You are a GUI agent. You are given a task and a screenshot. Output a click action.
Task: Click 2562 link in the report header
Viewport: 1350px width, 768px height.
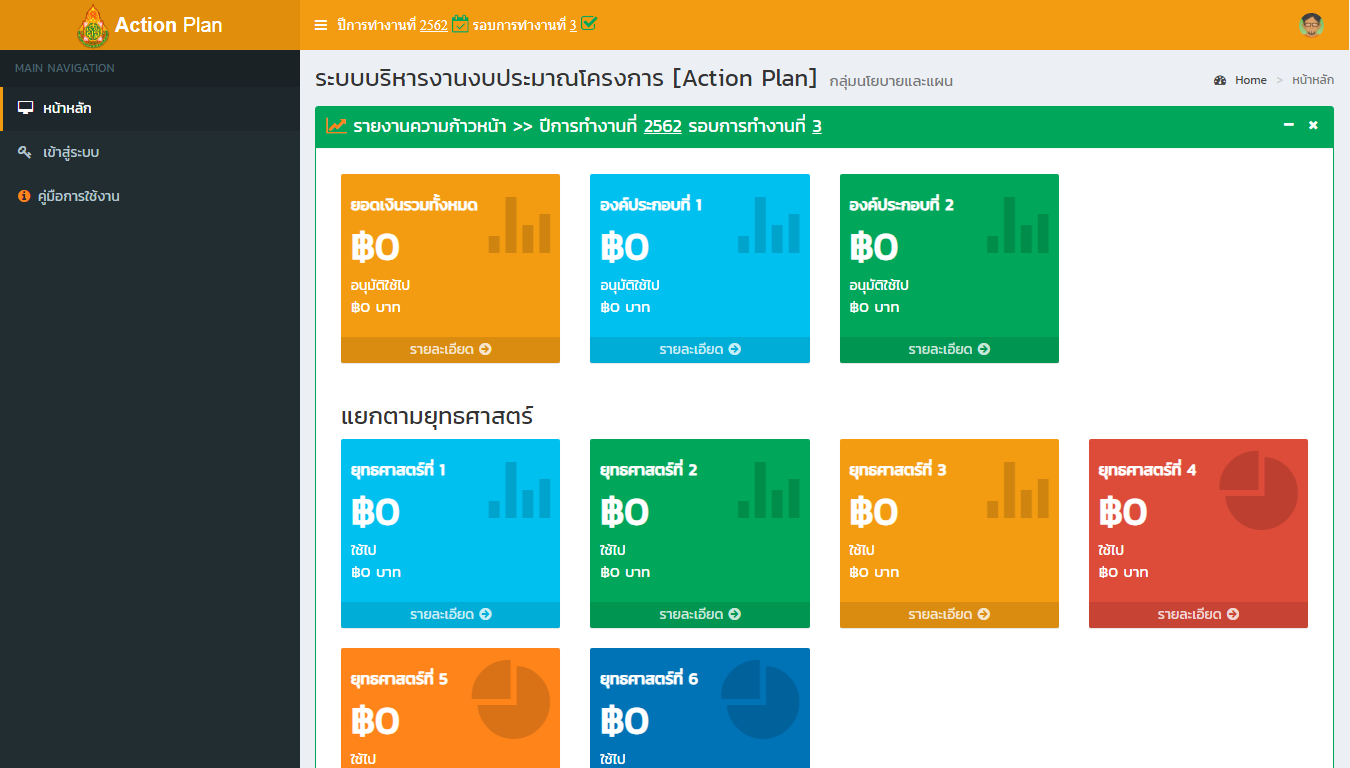(x=663, y=126)
